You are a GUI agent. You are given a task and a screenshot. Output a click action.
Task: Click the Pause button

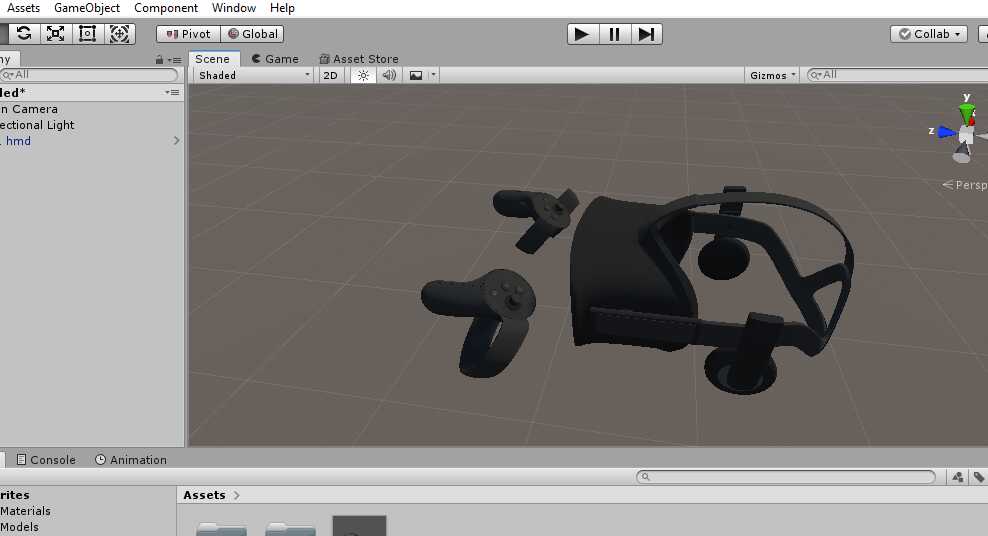tap(614, 34)
